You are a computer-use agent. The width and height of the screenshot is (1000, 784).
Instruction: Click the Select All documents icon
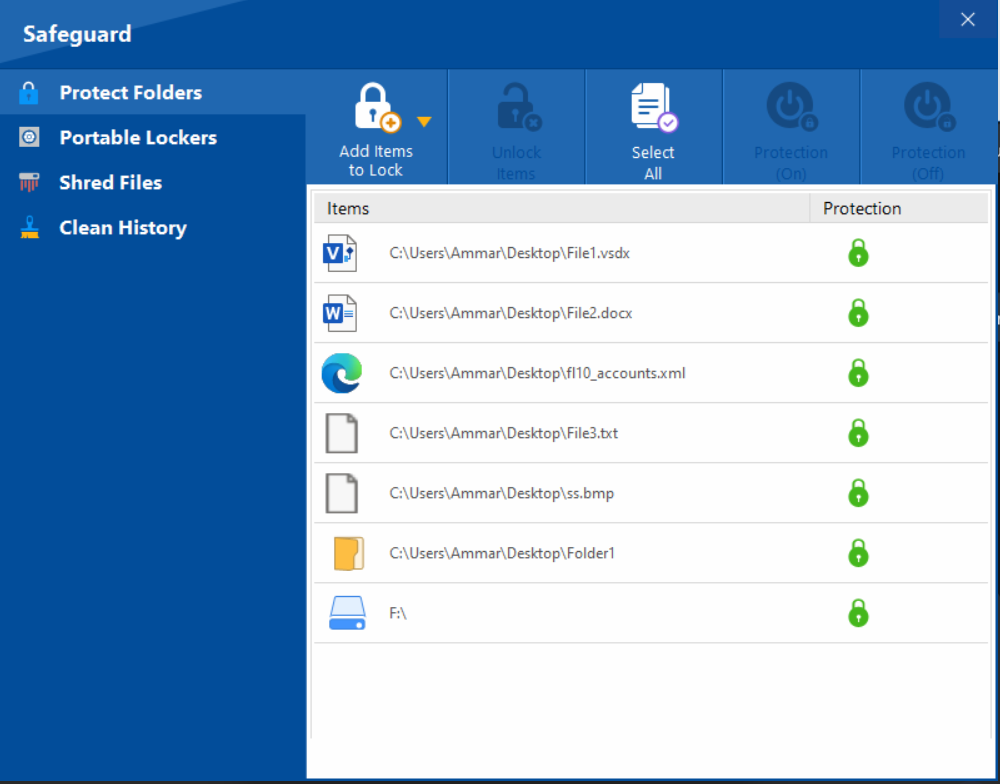tap(654, 108)
